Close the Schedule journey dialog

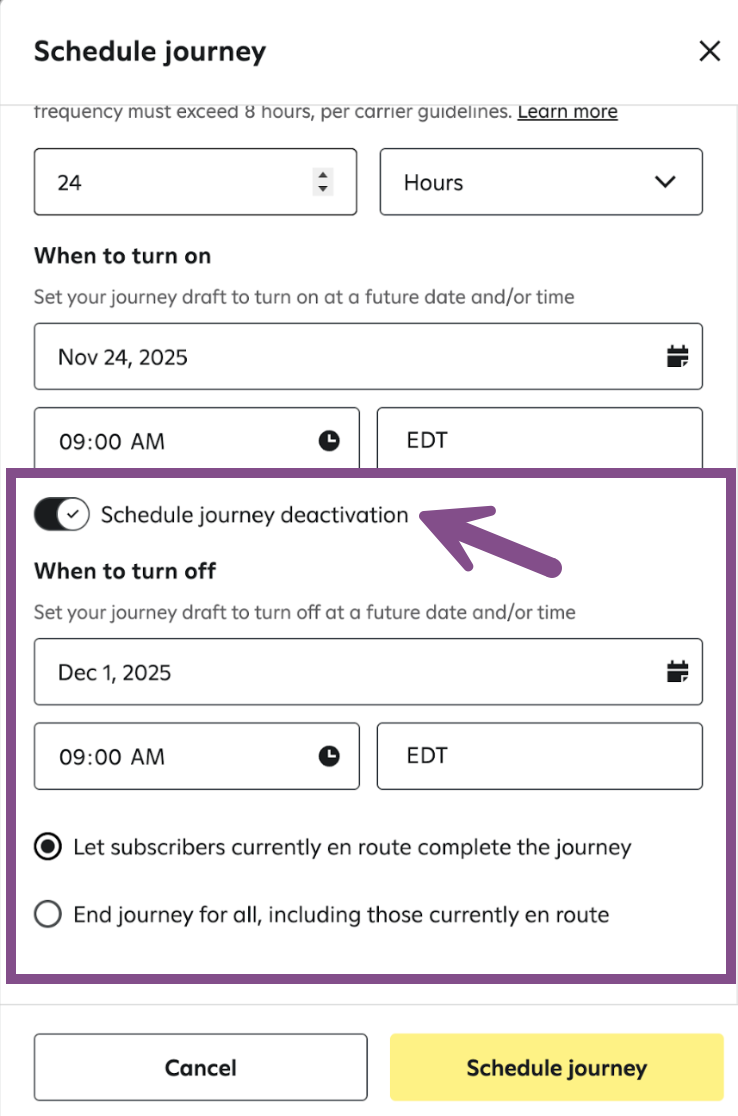pos(709,52)
